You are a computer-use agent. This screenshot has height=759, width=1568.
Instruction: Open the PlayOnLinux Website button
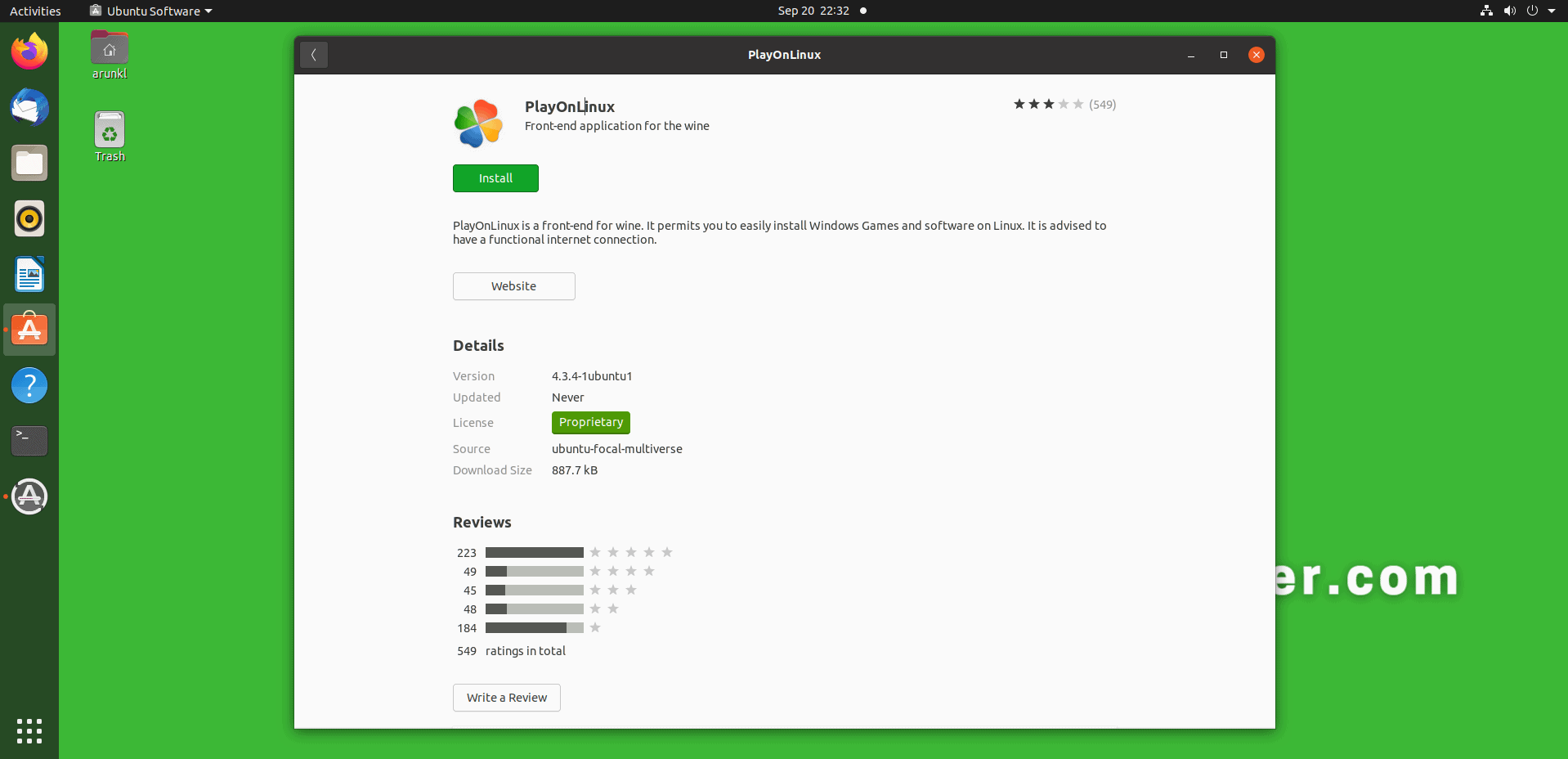[514, 286]
